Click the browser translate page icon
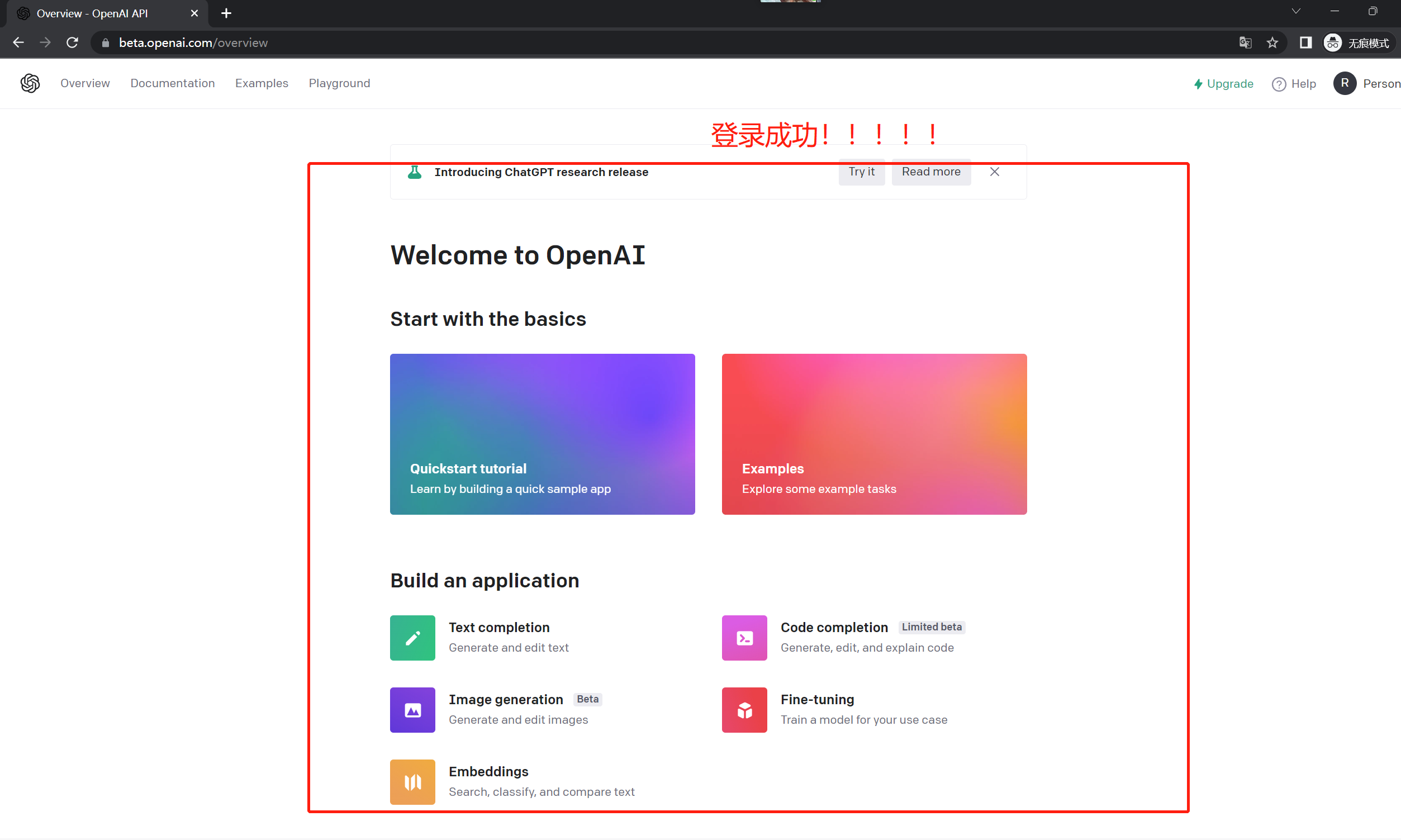Image resolution: width=1401 pixels, height=840 pixels. (x=1245, y=42)
